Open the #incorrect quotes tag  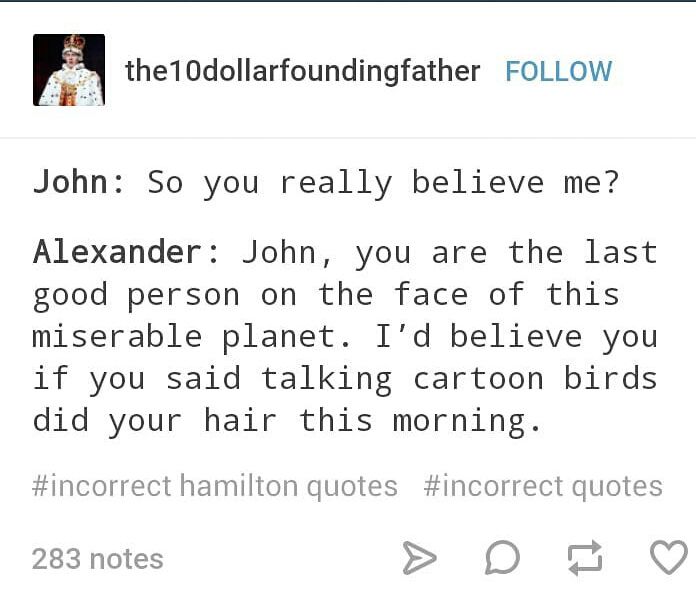[x=543, y=486]
